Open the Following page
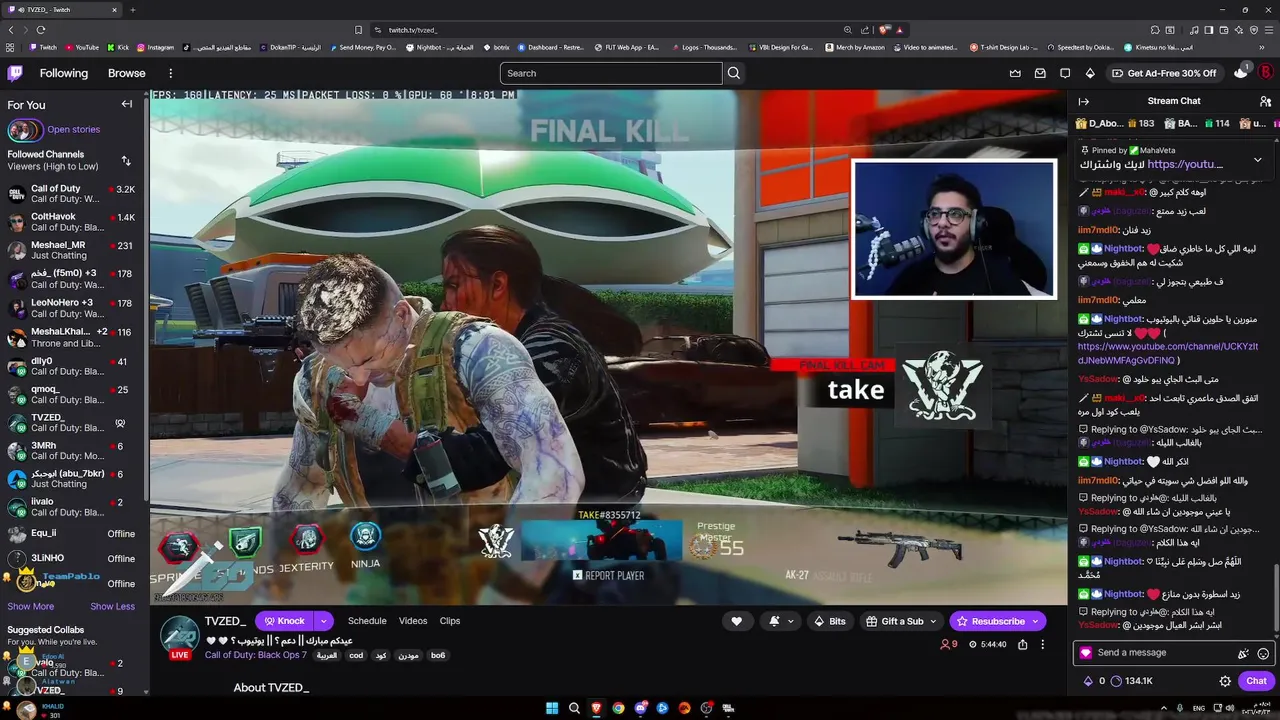Screen dimensions: 1280x720 click(64, 73)
